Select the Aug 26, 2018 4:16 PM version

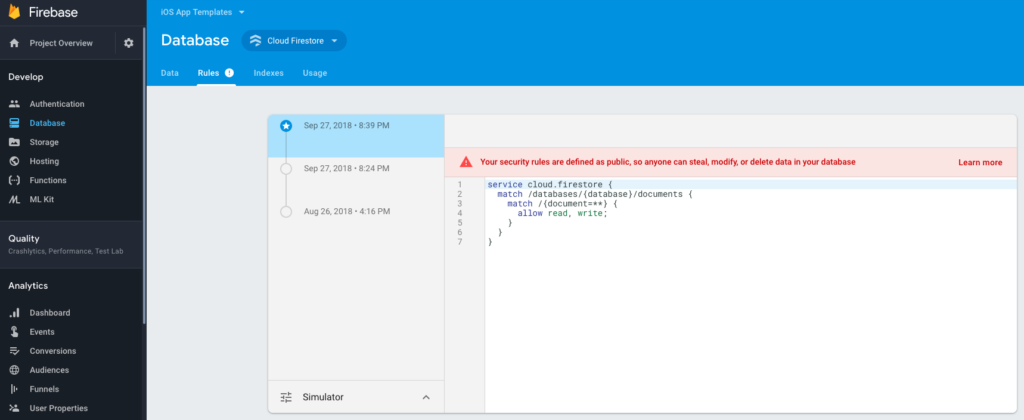[347, 211]
